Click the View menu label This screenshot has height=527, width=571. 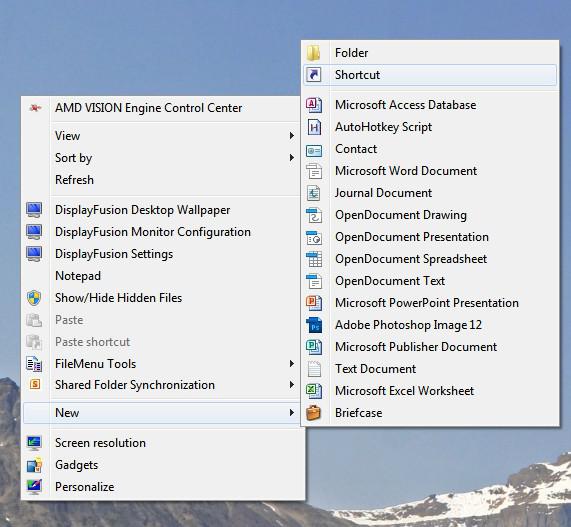point(67,136)
